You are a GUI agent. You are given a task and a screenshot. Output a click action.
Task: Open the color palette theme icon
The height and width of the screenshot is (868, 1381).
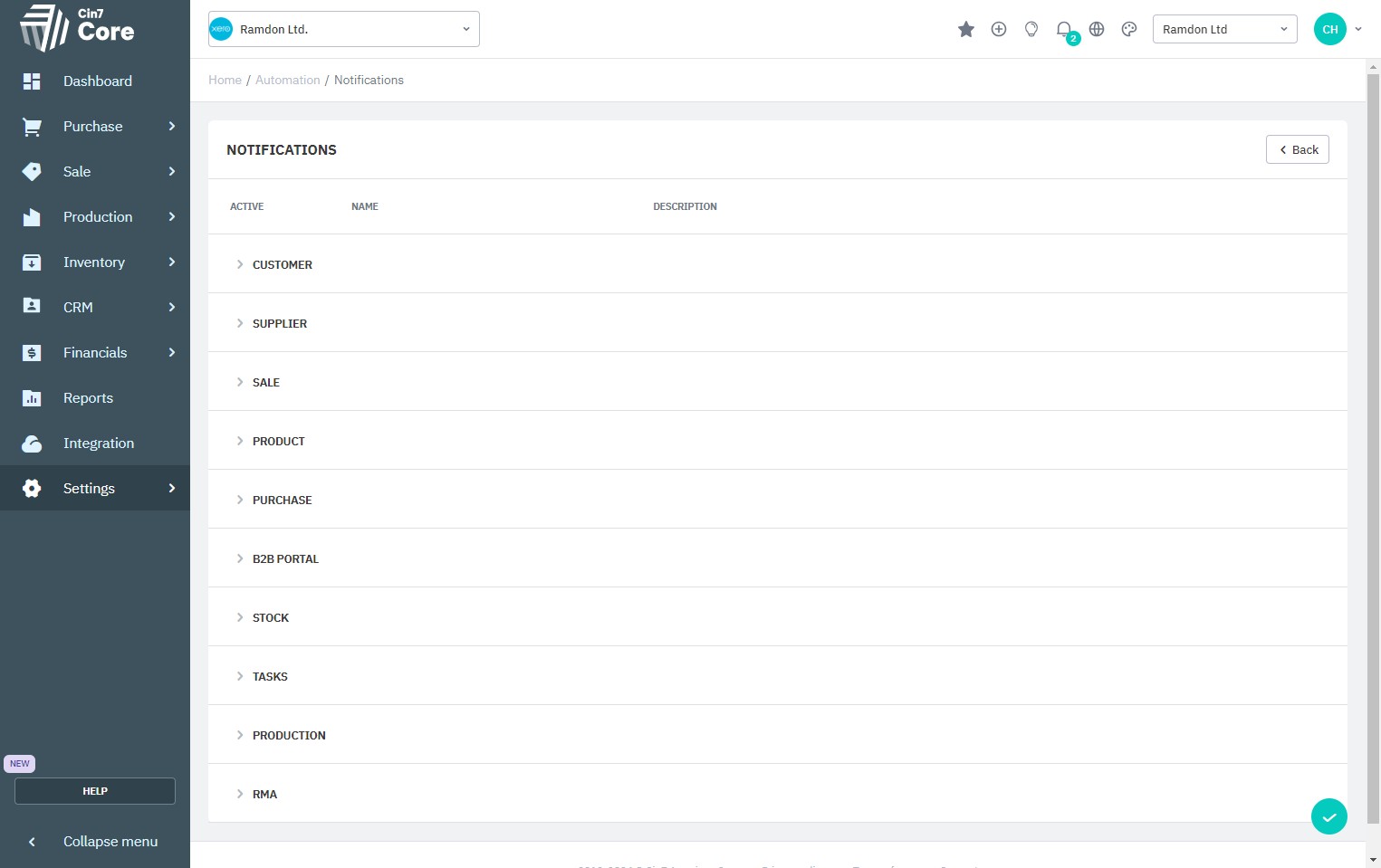tap(1129, 30)
